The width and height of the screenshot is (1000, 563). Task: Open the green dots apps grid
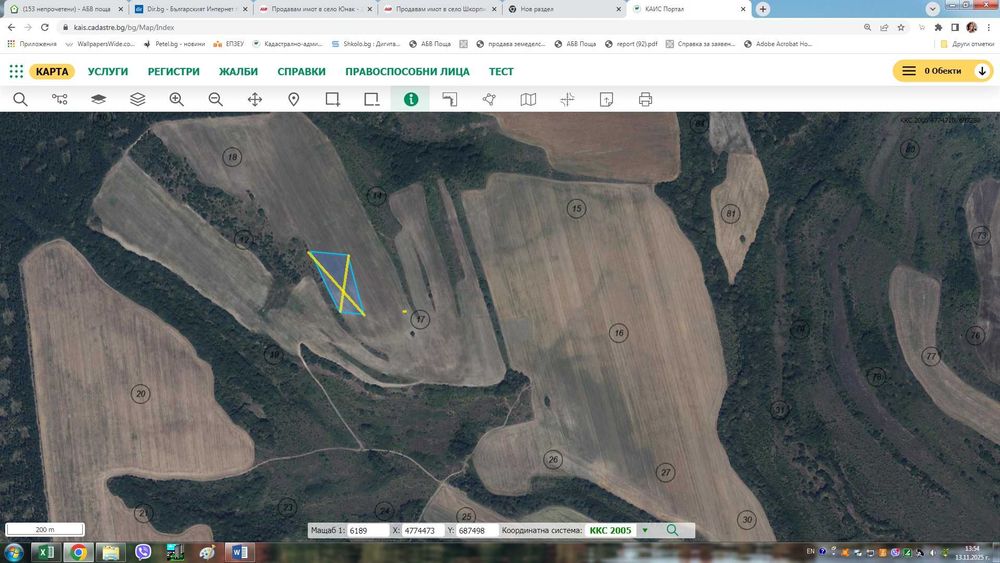17,71
